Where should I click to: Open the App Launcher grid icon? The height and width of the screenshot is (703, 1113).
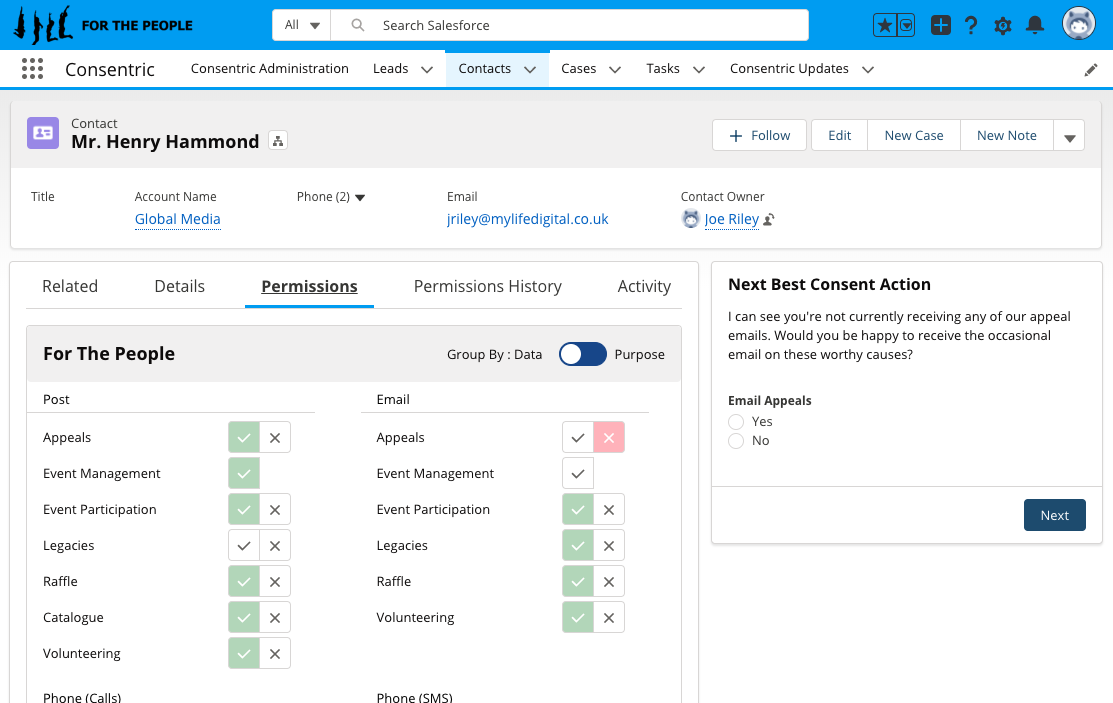click(32, 69)
